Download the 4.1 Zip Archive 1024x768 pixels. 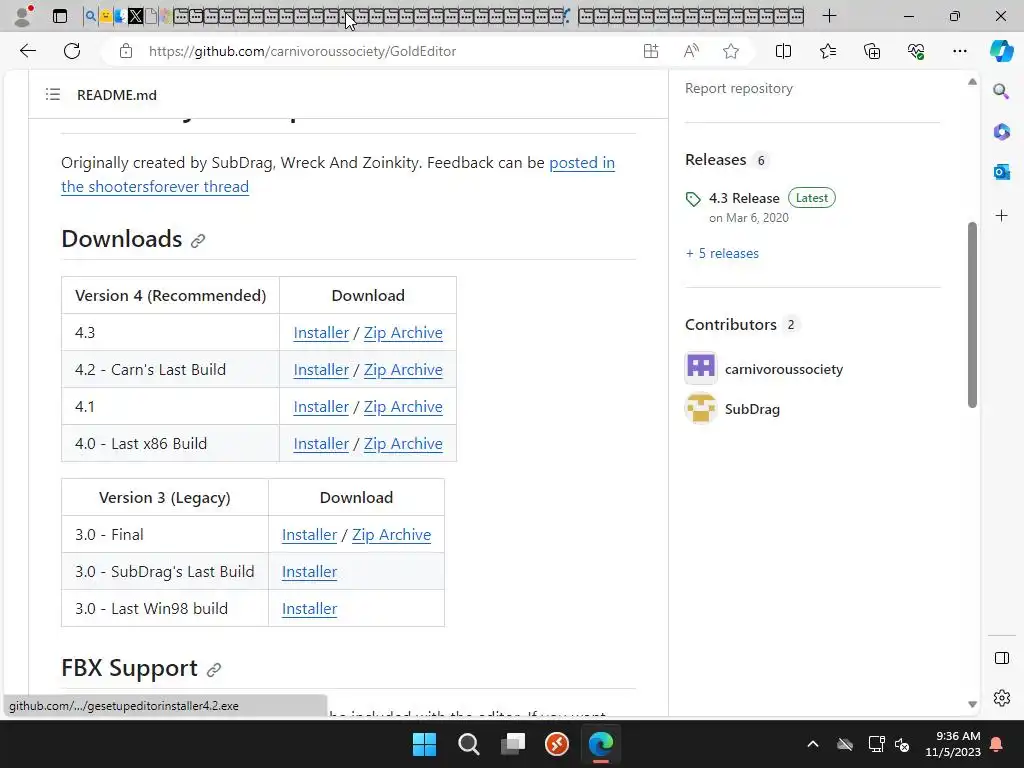[403, 406]
